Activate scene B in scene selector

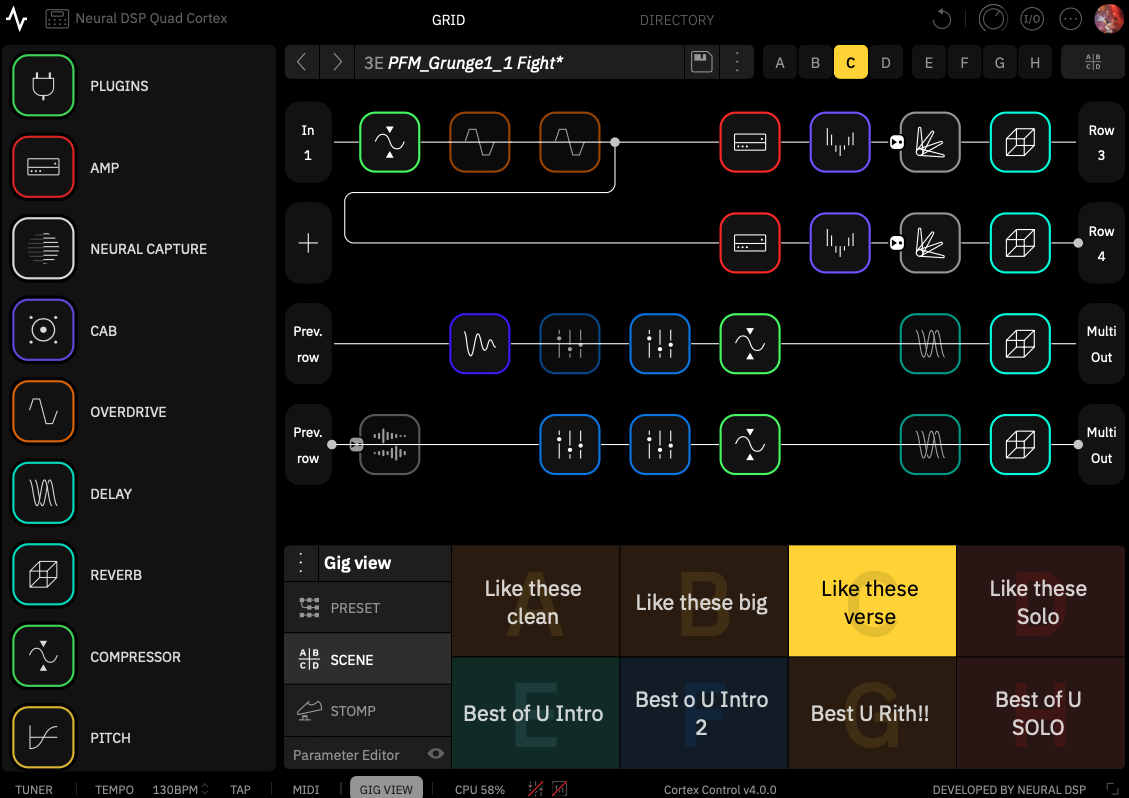[x=815, y=63]
